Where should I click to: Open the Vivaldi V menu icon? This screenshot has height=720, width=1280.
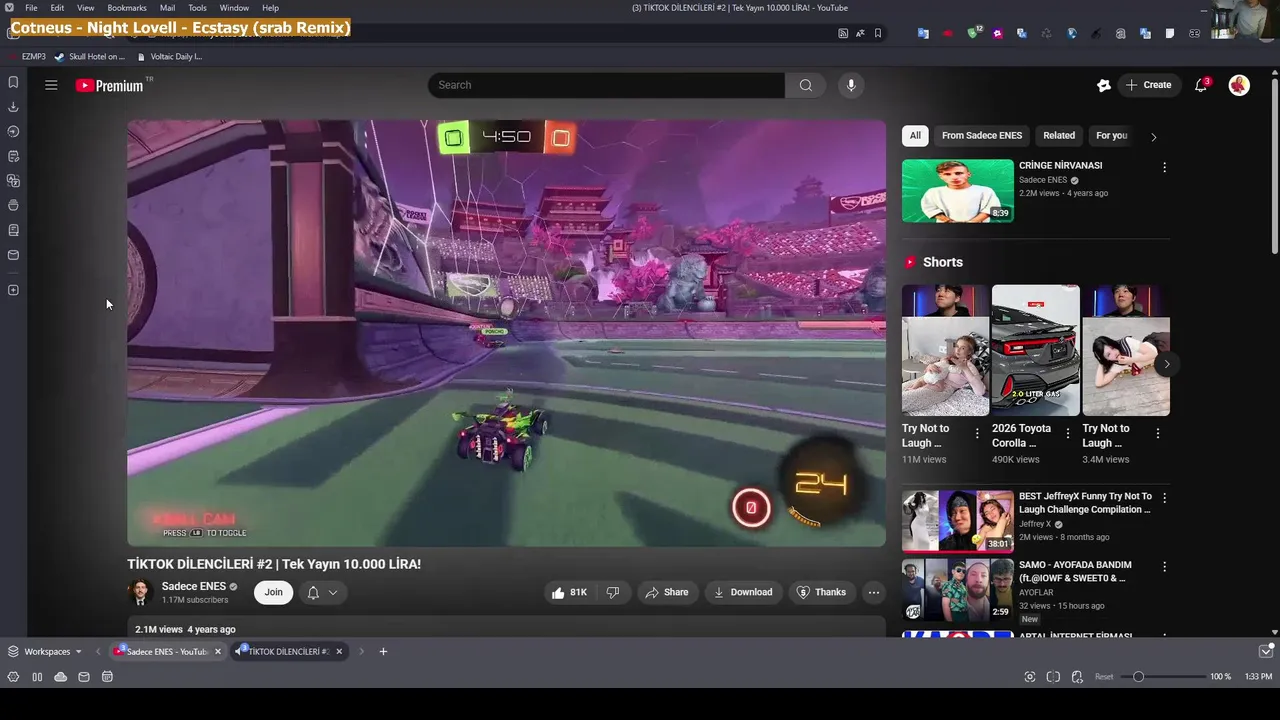[x=9, y=8]
